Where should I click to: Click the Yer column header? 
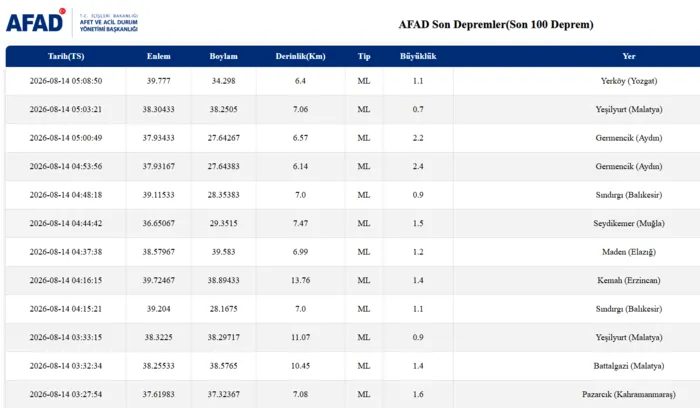629,56
